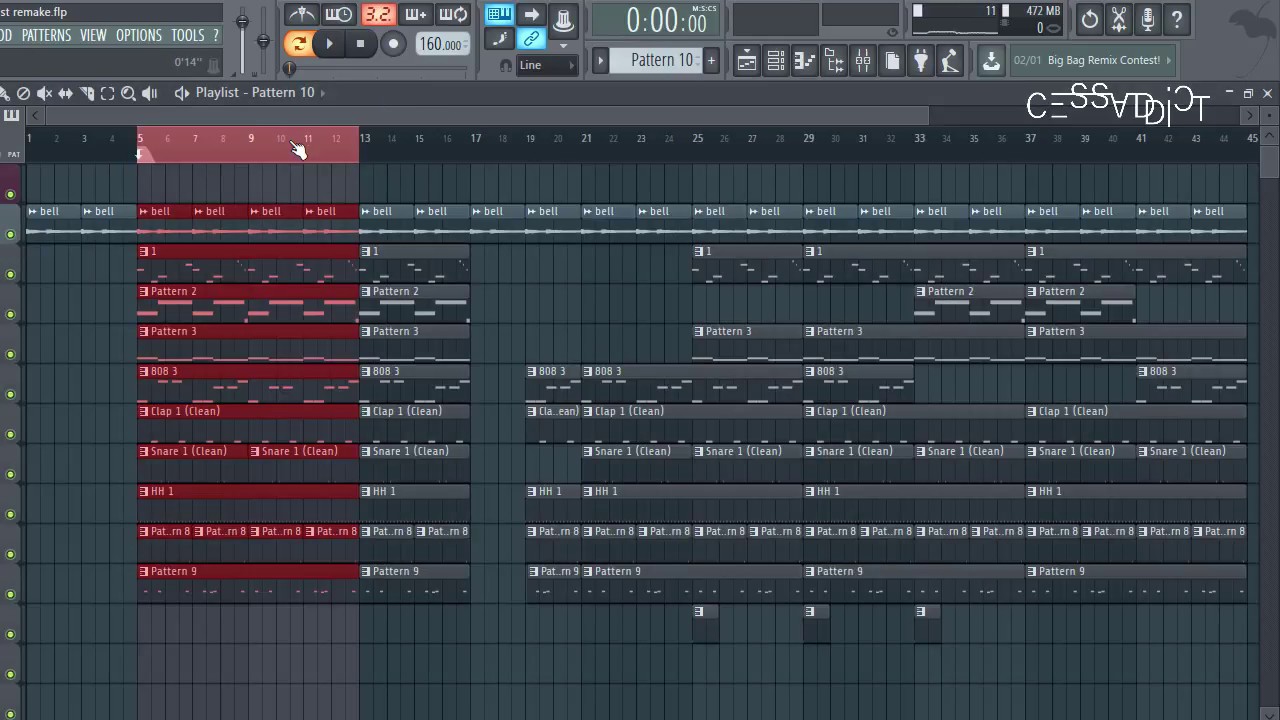Open the Playlist view
The image size is (1280, 720).
tap(746, 61)
